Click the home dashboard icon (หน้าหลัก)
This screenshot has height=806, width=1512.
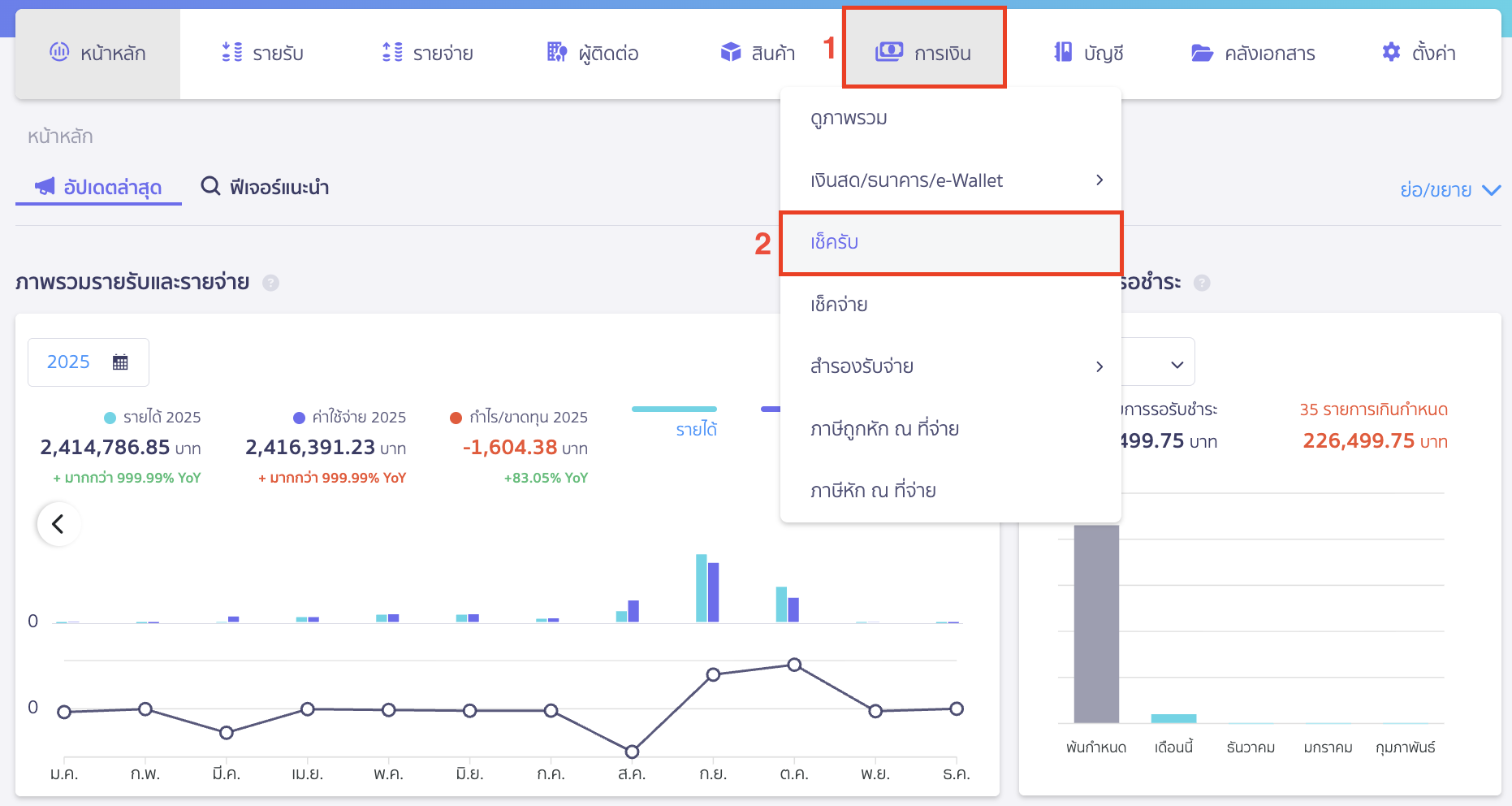[59, 53]
